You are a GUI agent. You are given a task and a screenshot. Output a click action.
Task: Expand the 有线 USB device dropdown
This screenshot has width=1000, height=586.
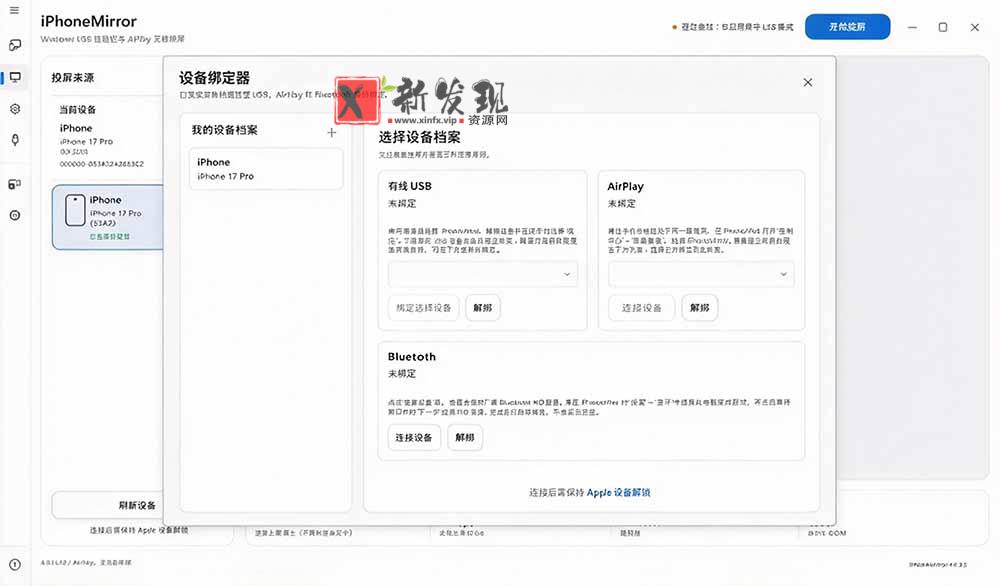[x=483, y=274]
